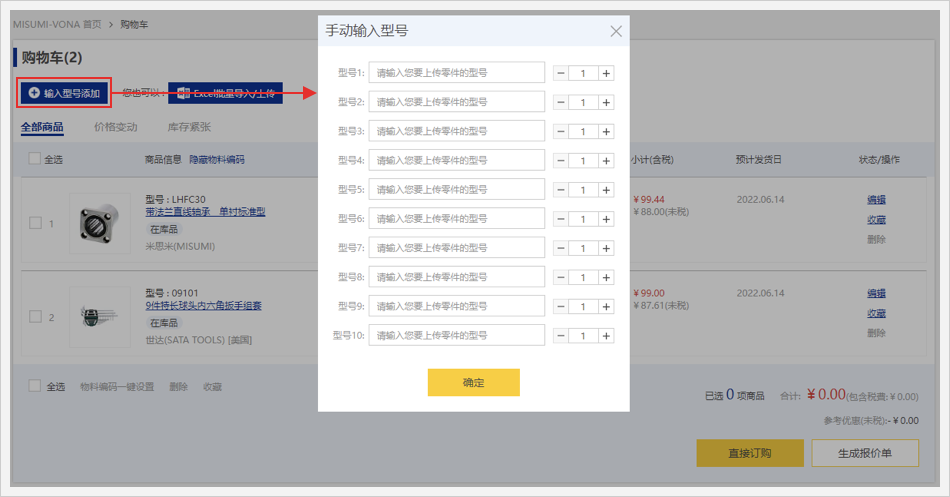
Task: Switch to 价格变动 tab
Action: (x=115, y=127)
